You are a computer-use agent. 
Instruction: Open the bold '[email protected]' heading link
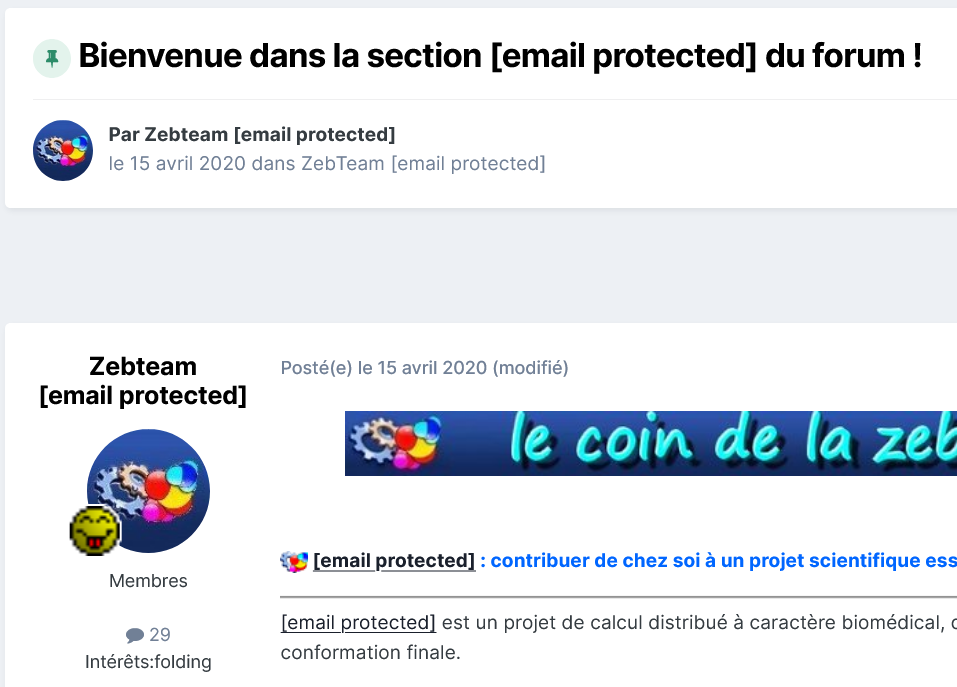(x=394, y=561)
